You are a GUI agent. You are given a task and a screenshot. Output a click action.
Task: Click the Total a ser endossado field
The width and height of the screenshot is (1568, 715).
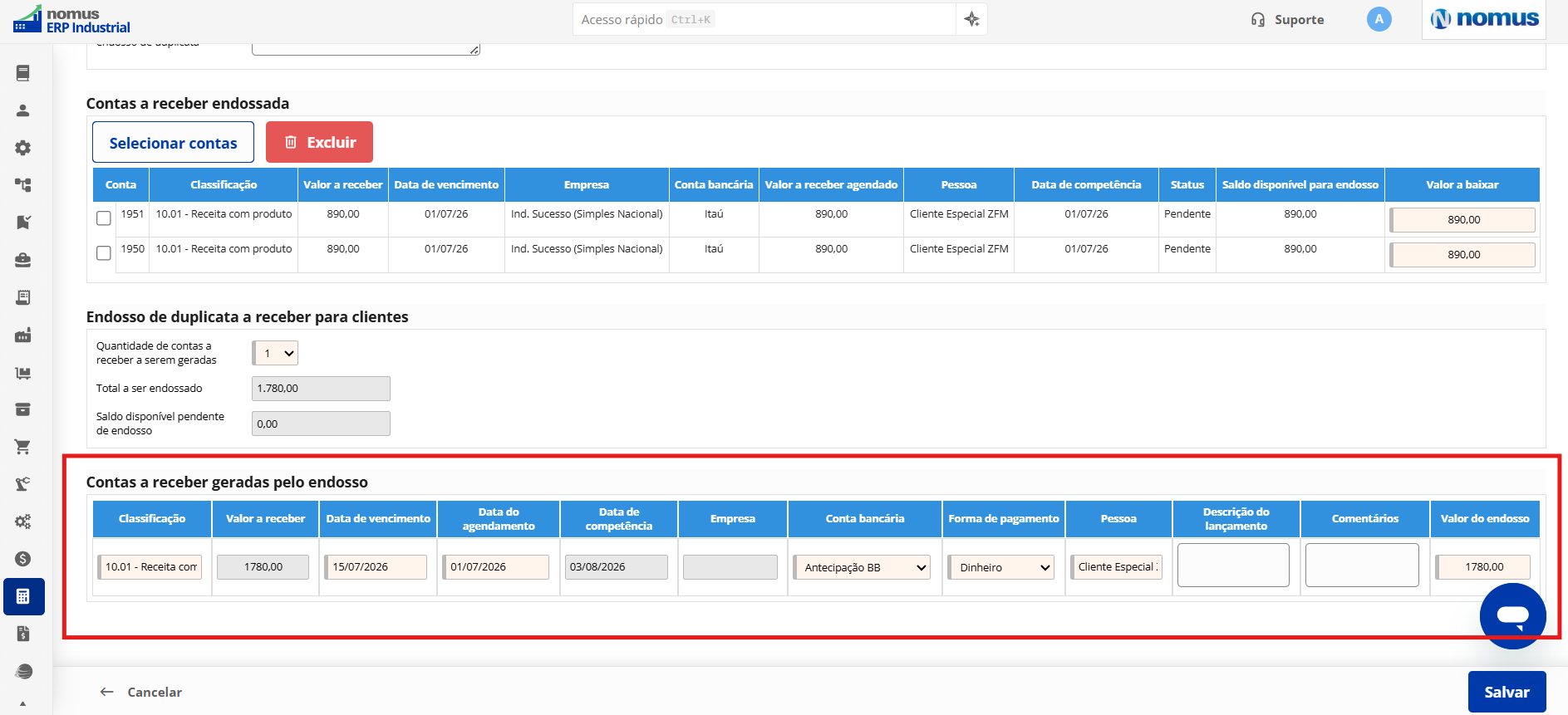(x=321, y=389)
